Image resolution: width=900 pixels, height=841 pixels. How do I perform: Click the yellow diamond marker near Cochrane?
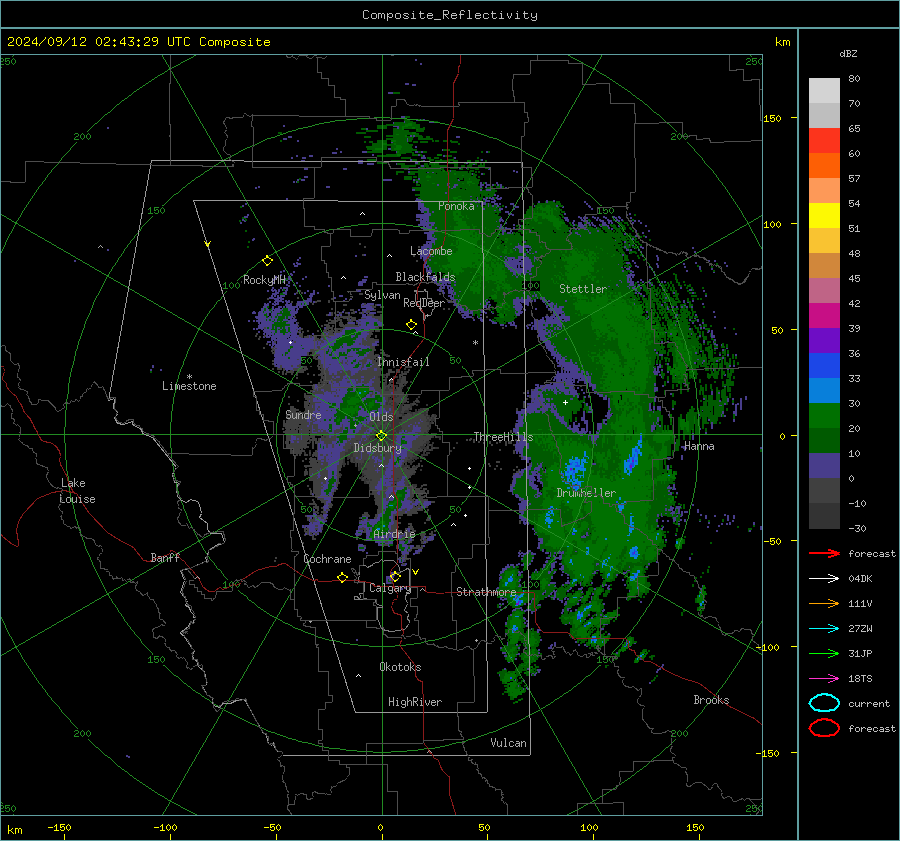342,578
